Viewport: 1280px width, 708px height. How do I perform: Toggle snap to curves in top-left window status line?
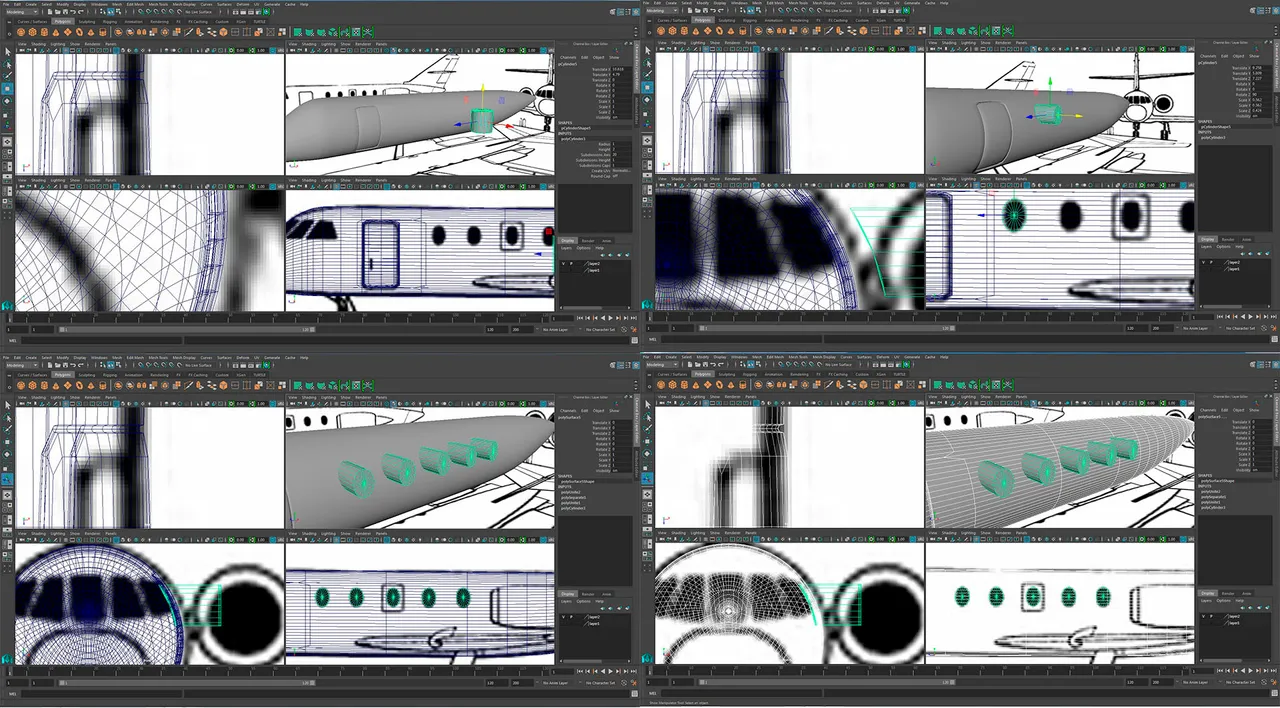[x=149, y=12]
